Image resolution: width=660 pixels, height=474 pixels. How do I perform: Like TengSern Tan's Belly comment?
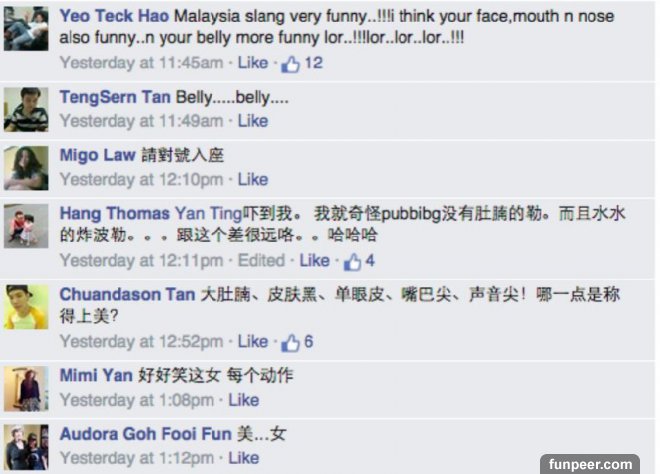click(x=253, y=121)
